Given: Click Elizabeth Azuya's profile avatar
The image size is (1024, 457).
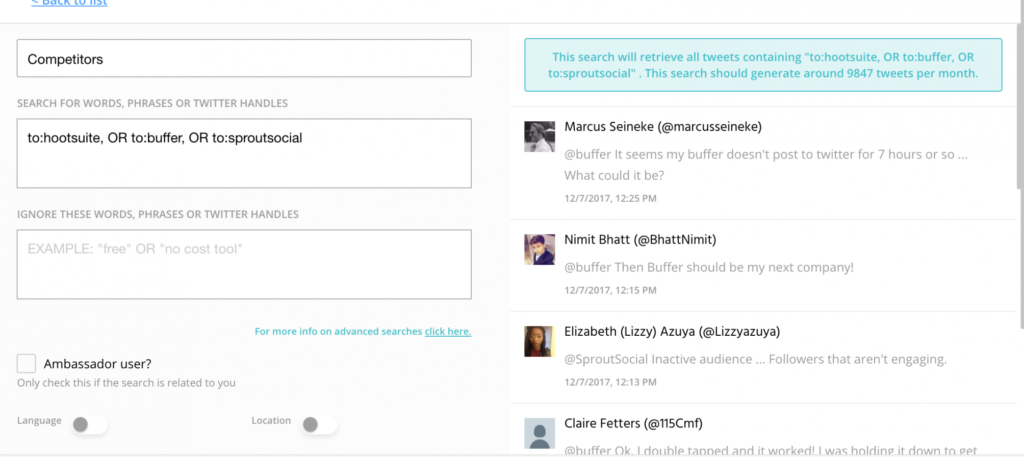Looking at the screenshot, I should (x=540, y=341).
